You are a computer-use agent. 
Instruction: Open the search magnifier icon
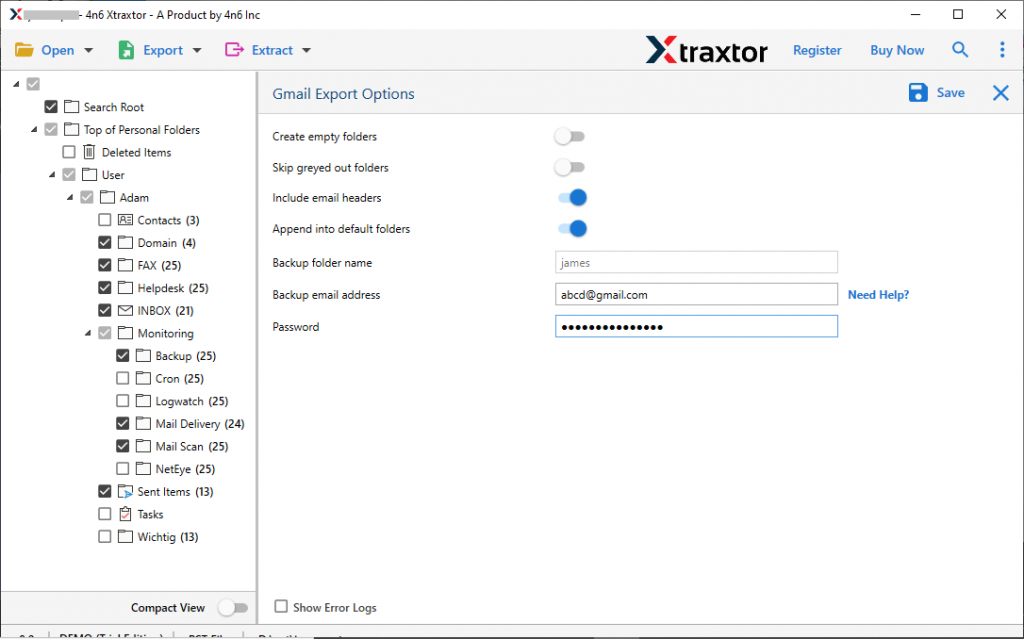click(x=960, y=49)
